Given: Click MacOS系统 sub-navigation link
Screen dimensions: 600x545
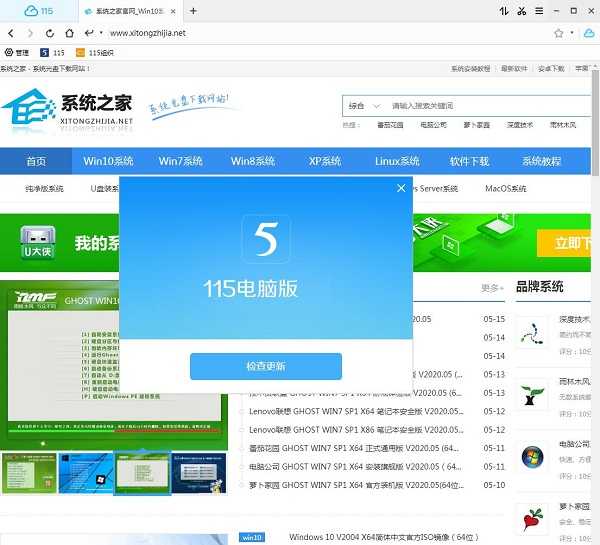Looking at the screenshot, I should coord(505,189).
